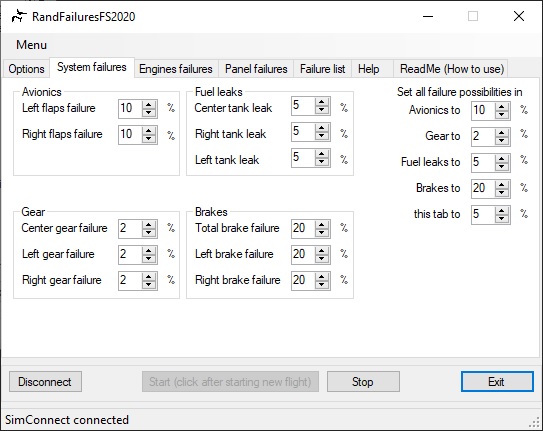The image size is (543, 431).
Task: Increase the 'Fuel leaks to' value
Action: 501,159
